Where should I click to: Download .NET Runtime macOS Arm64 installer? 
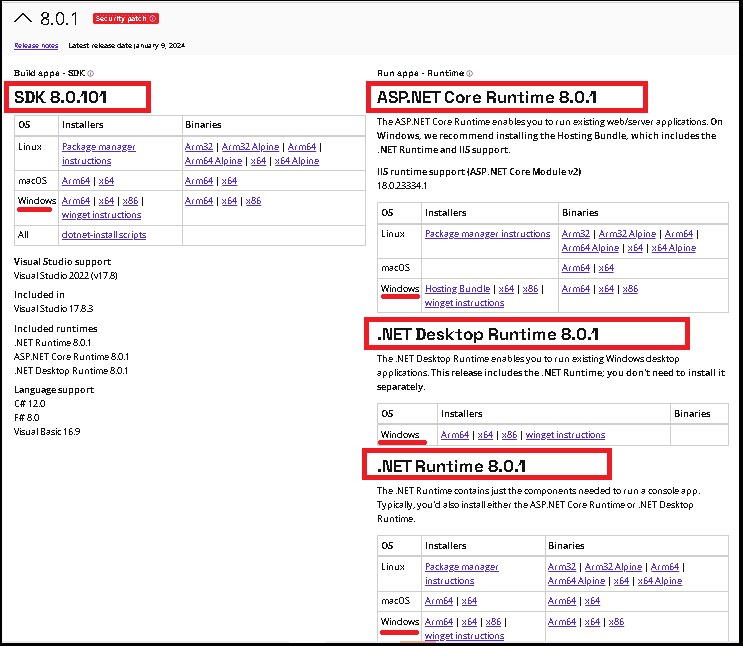(439, 601)
